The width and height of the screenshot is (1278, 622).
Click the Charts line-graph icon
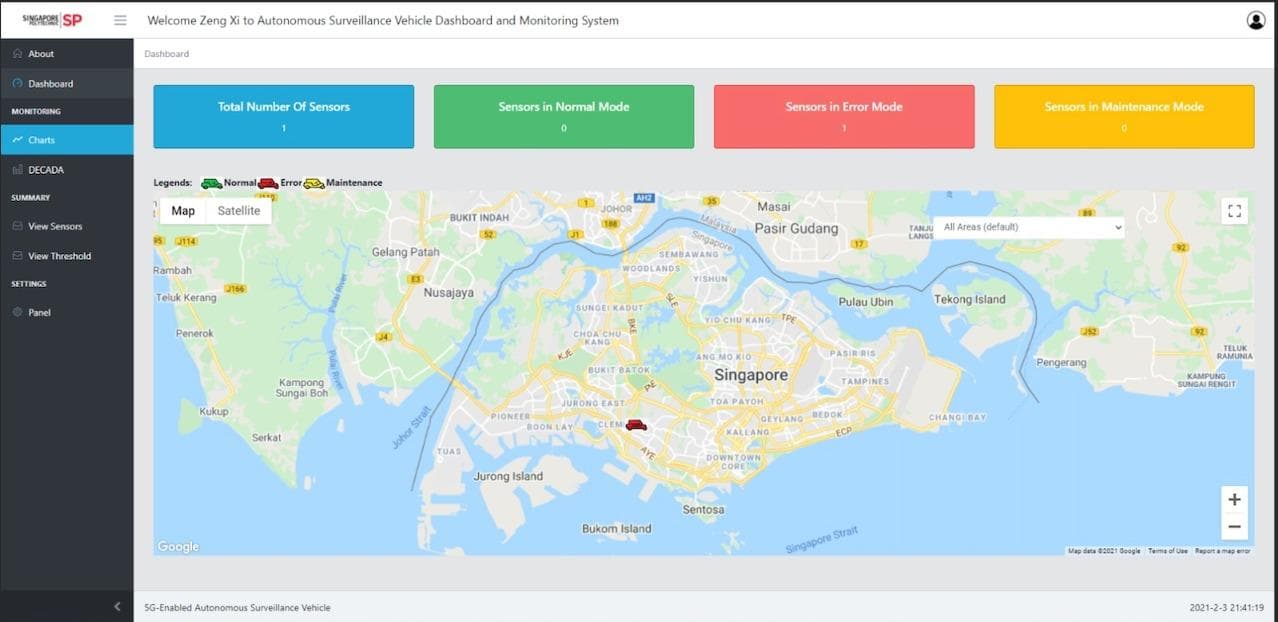17,140
